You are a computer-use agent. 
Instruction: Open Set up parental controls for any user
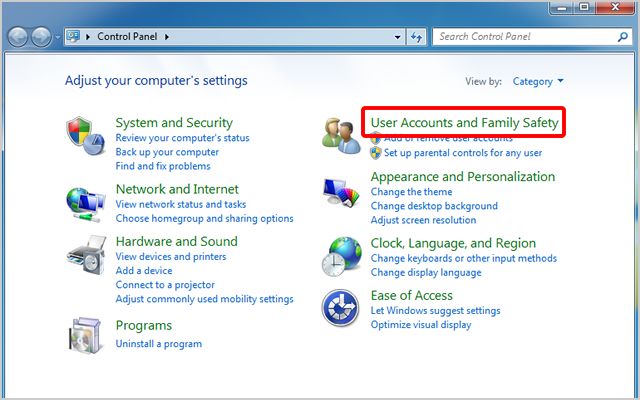coord(462,153)
